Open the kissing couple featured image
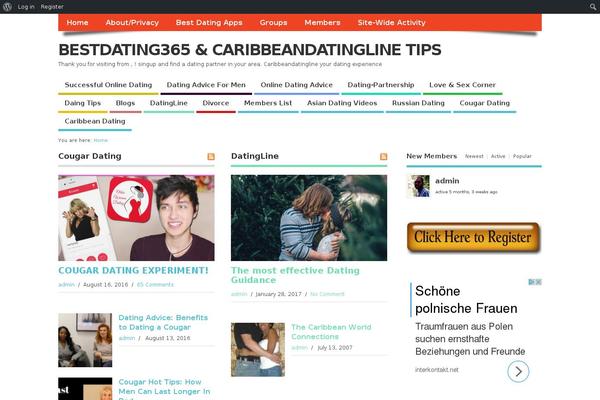This screenshot has height=400, width=600. click(x=309, y=218)
